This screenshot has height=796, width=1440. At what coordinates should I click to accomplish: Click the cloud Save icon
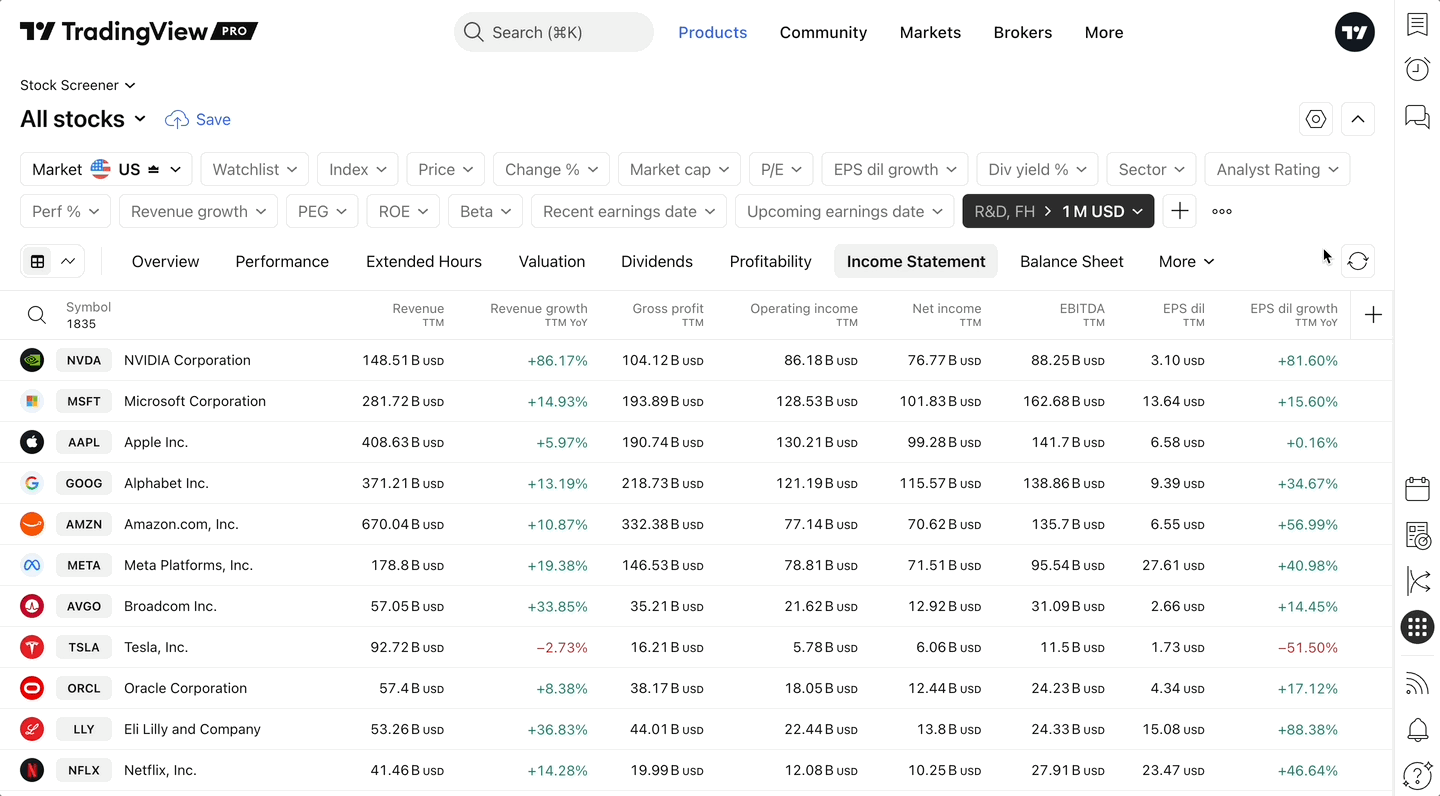[x=177, y=120]
